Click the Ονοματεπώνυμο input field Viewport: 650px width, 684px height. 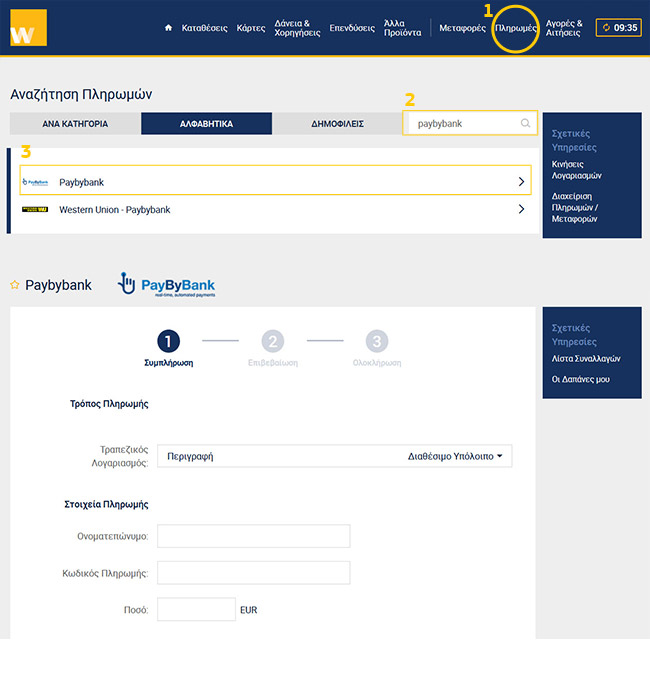(x=254, y=537)
